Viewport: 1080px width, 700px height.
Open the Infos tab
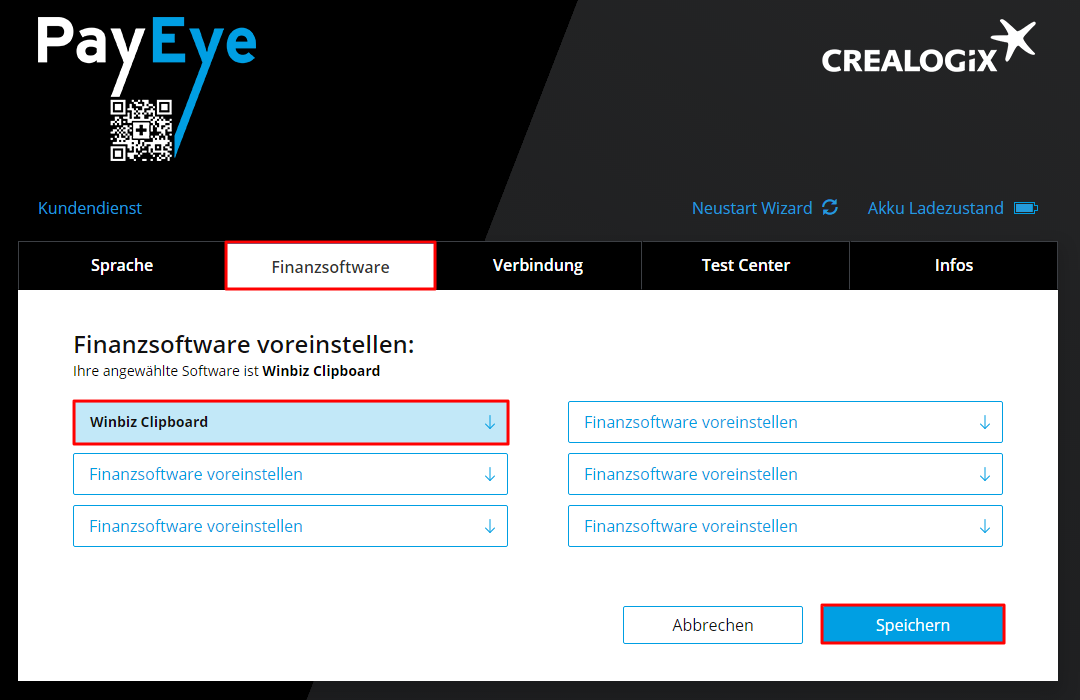[x=953, y=266]
